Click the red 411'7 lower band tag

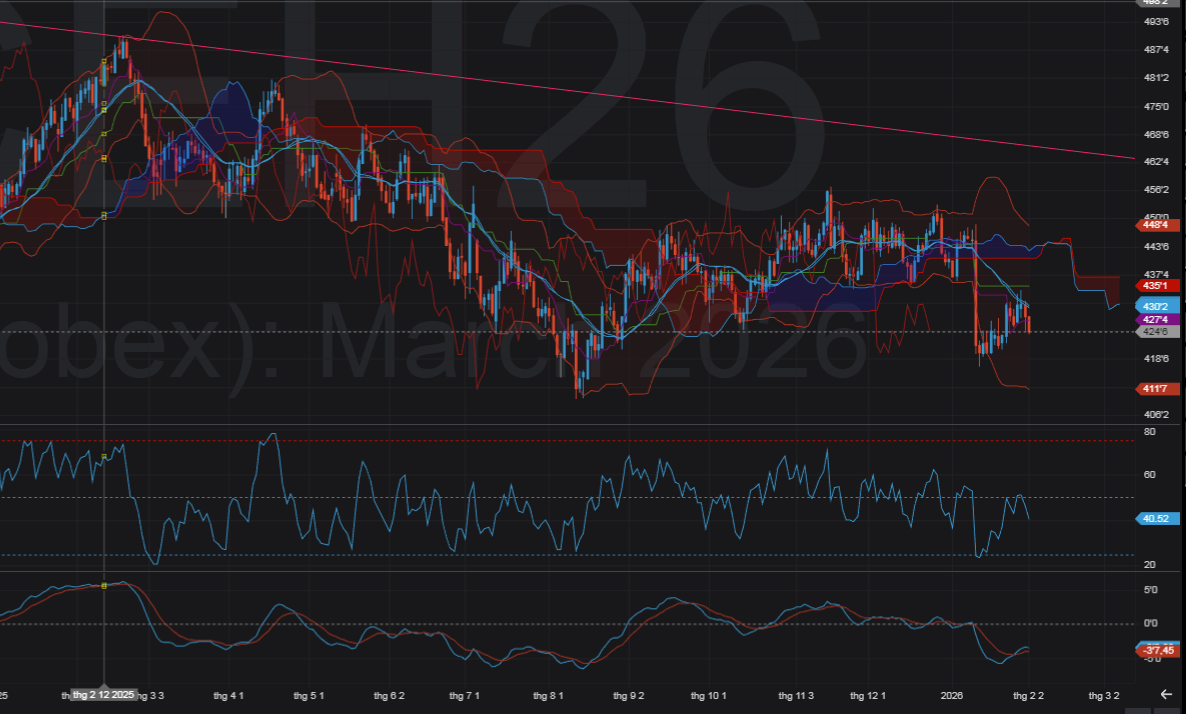tap(1158, 388)
